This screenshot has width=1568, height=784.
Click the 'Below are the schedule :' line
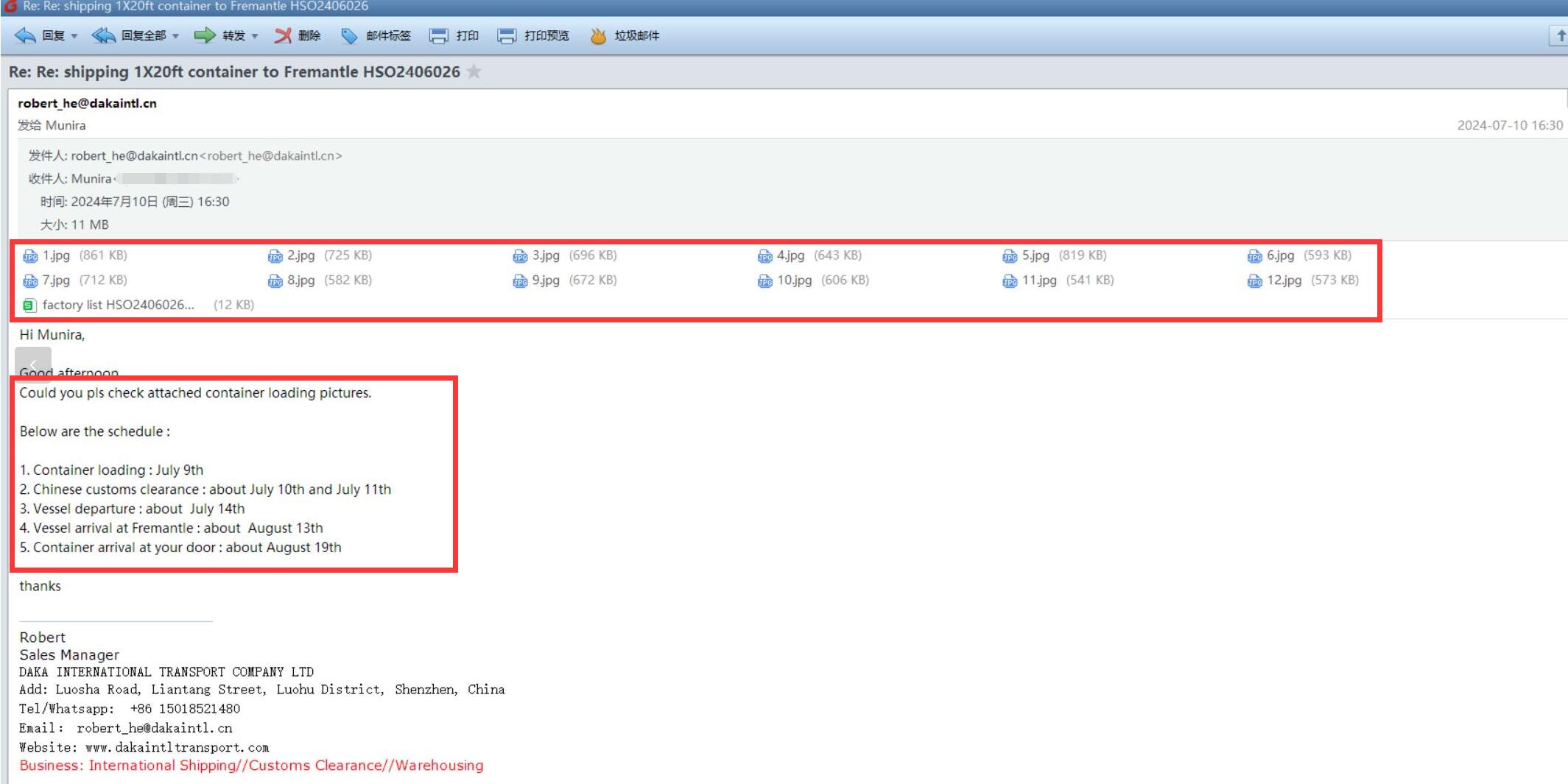(94, 431)
